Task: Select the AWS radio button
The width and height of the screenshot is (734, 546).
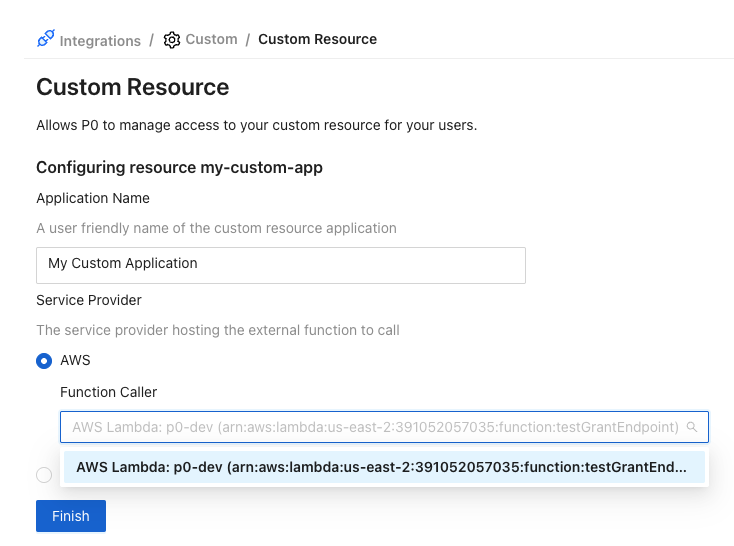Action: [x=44, y=360]
